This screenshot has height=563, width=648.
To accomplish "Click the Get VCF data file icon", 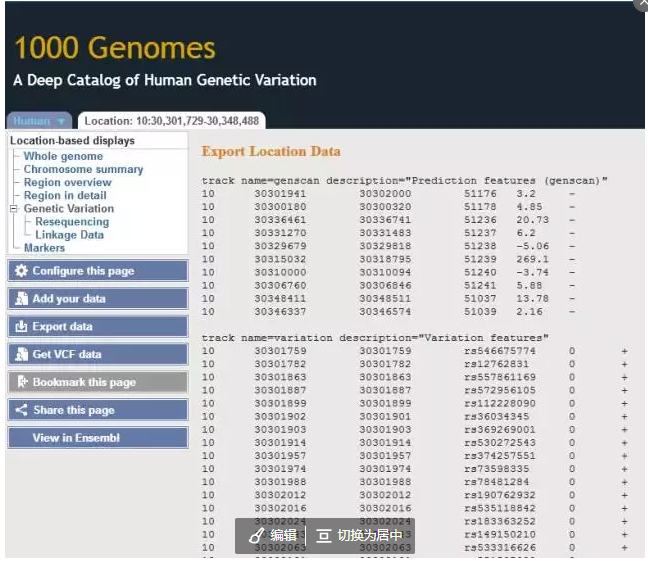I will click(21, 354).
